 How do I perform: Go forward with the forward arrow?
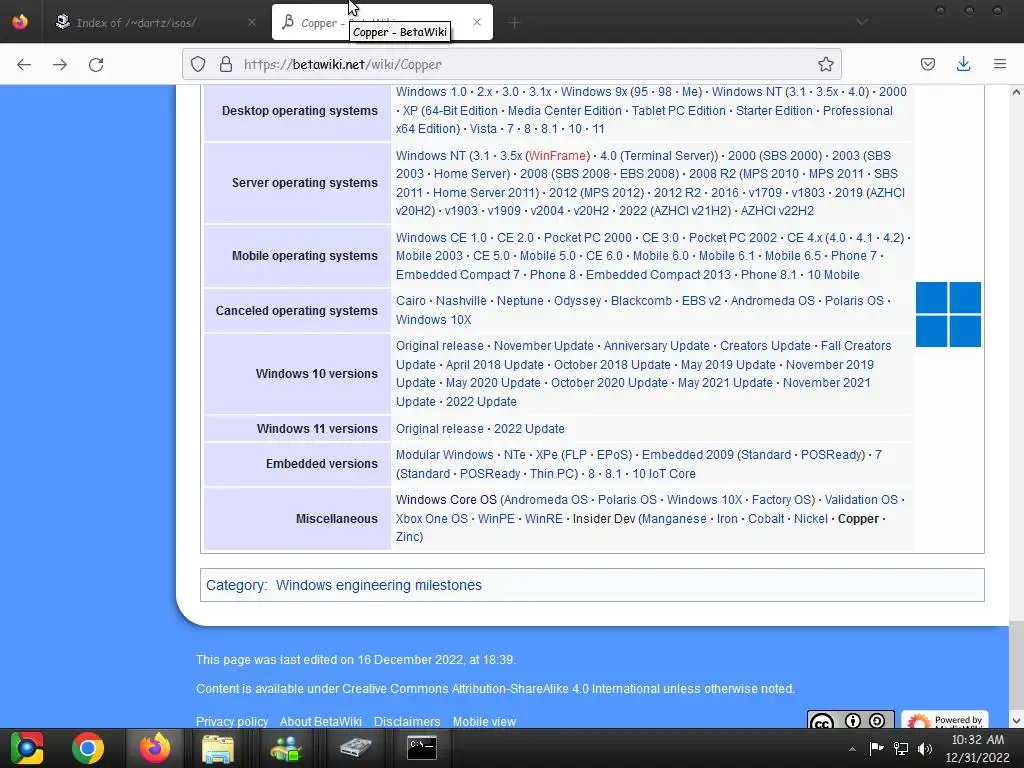[x=60, y=64]
